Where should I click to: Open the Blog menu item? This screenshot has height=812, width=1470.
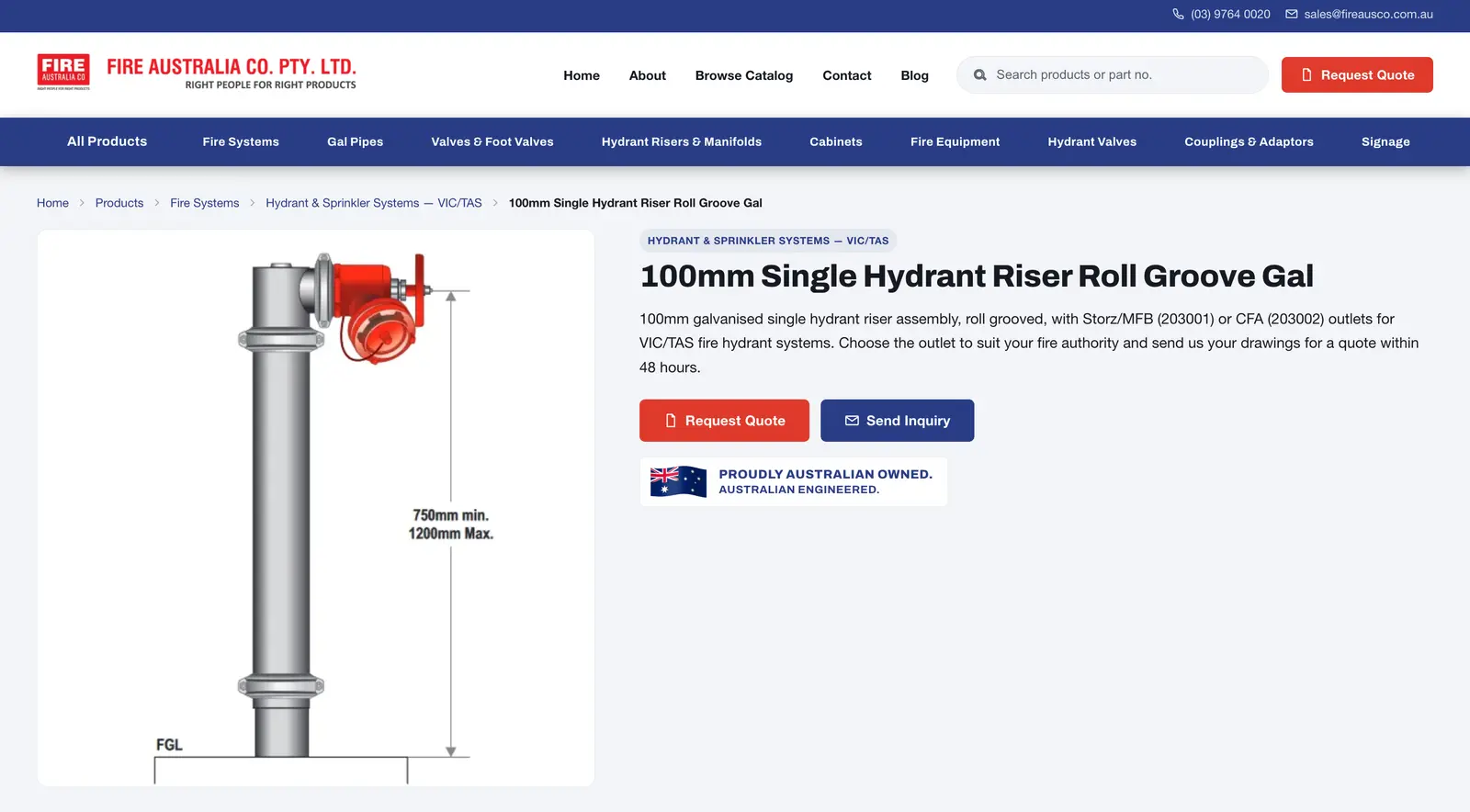(x=914, y=75)
